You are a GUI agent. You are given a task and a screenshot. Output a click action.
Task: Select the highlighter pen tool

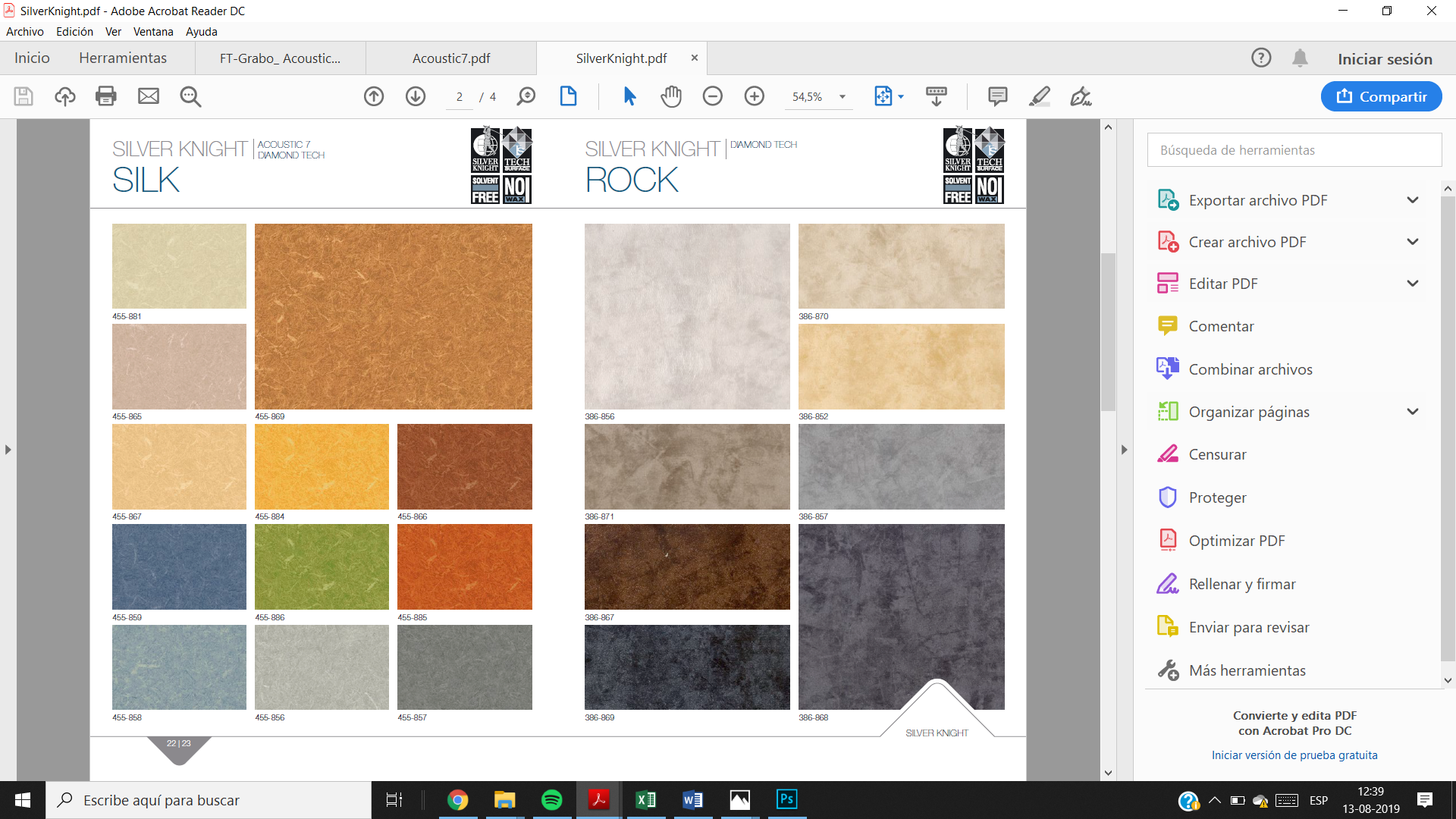[x=1040, y=96]
